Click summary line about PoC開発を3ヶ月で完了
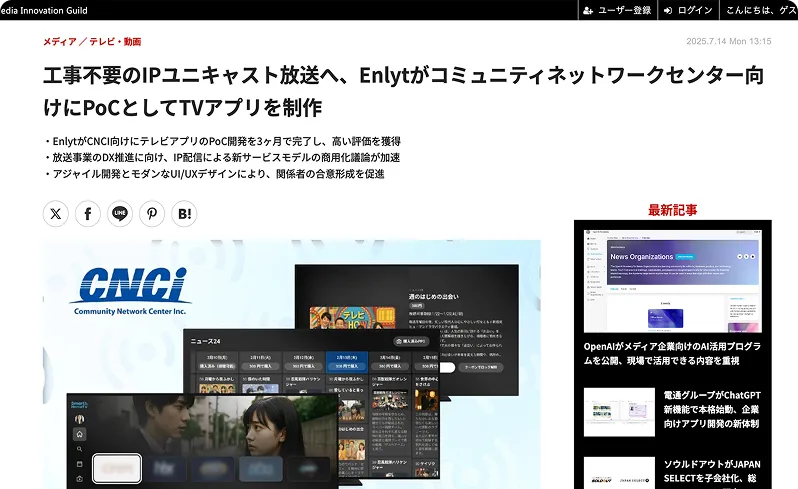The image size is (798, 489). (x=222, y=141)
